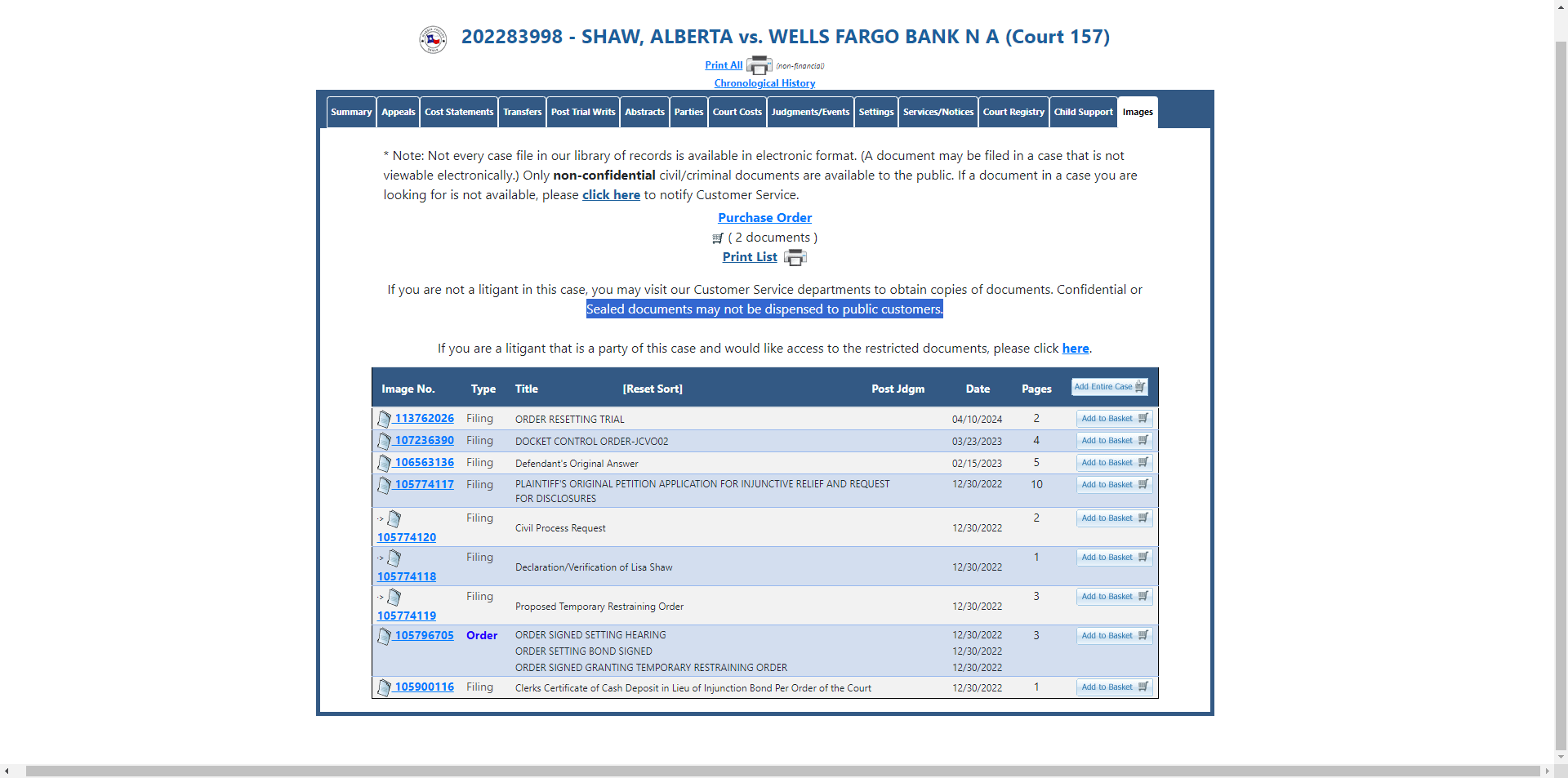Click the Print All link
The width and height of the screenshot is (1568, 778).
pos(724,65)
